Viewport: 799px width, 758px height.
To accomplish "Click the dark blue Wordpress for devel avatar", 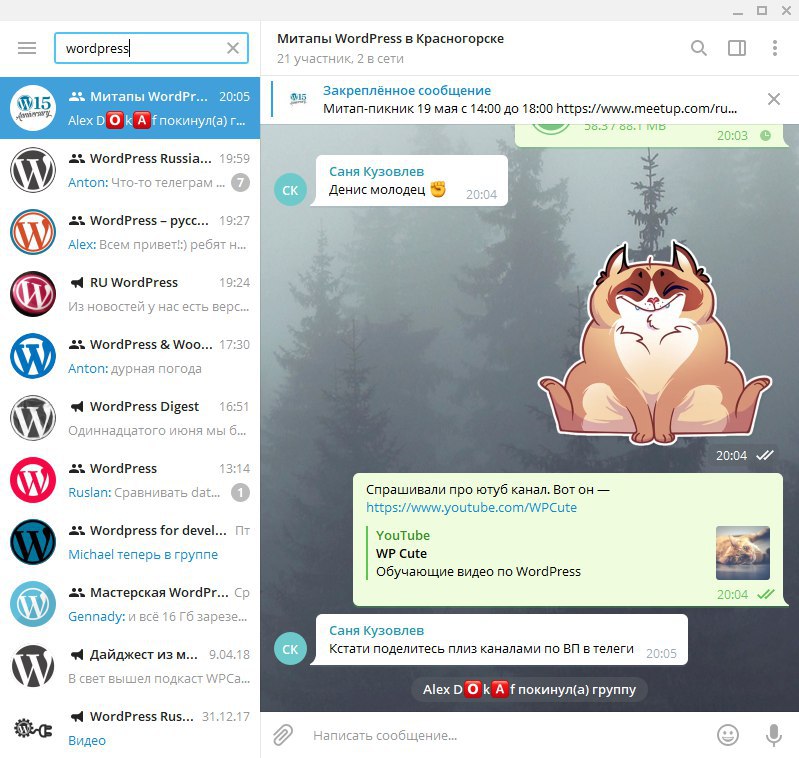I will [x=33, y=542].
